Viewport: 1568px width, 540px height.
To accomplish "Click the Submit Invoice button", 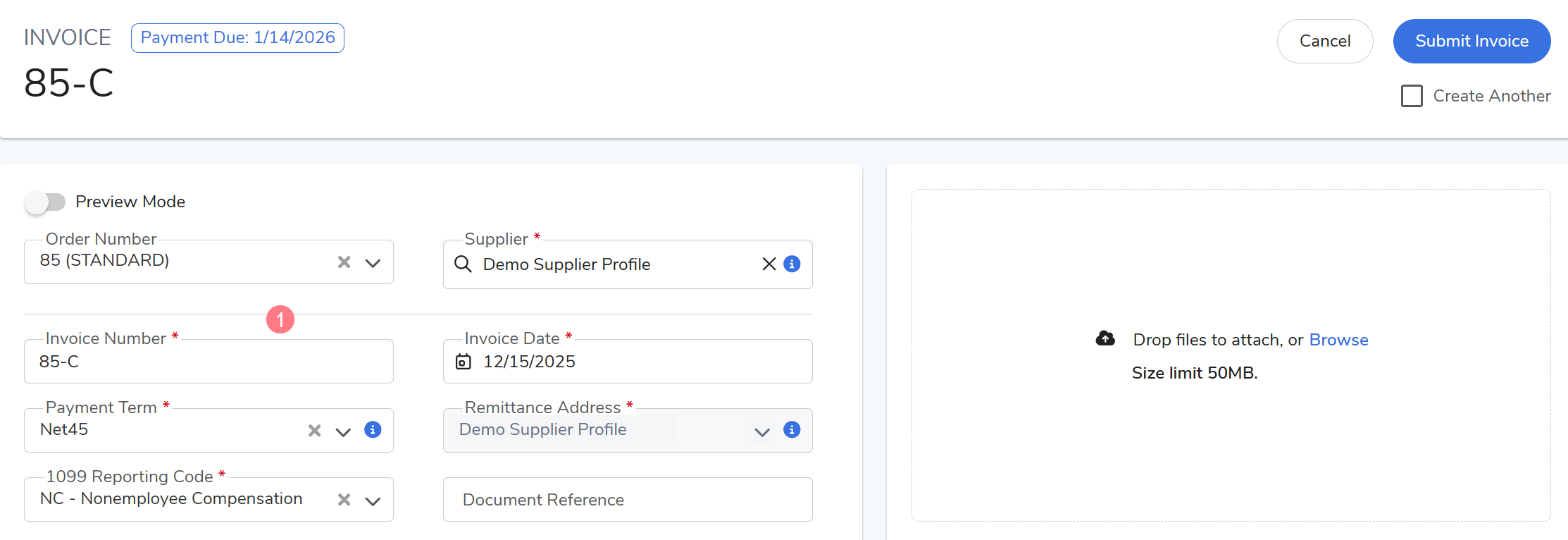I will pos(1471,41).
